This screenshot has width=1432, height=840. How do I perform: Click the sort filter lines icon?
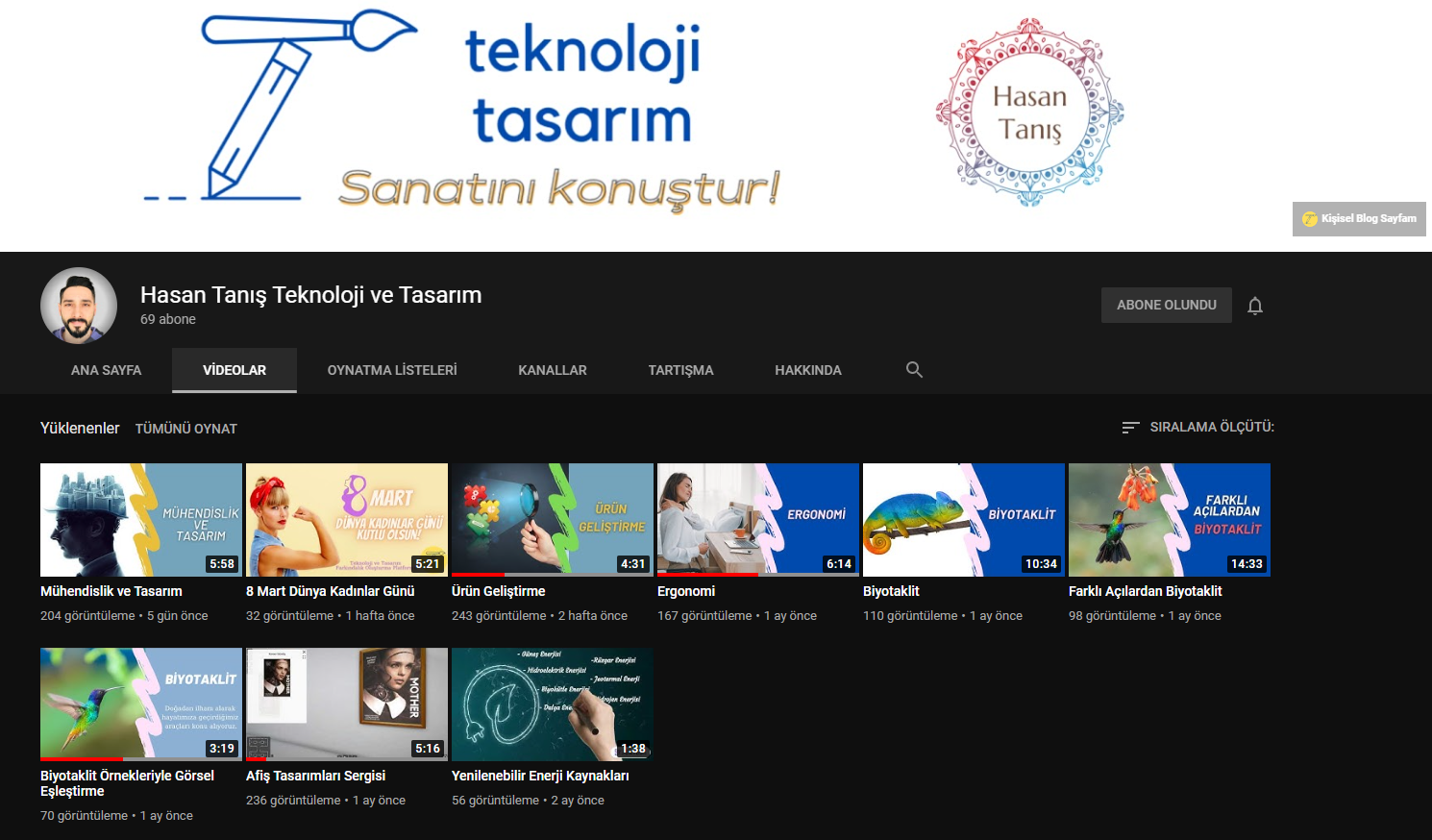1130,427
